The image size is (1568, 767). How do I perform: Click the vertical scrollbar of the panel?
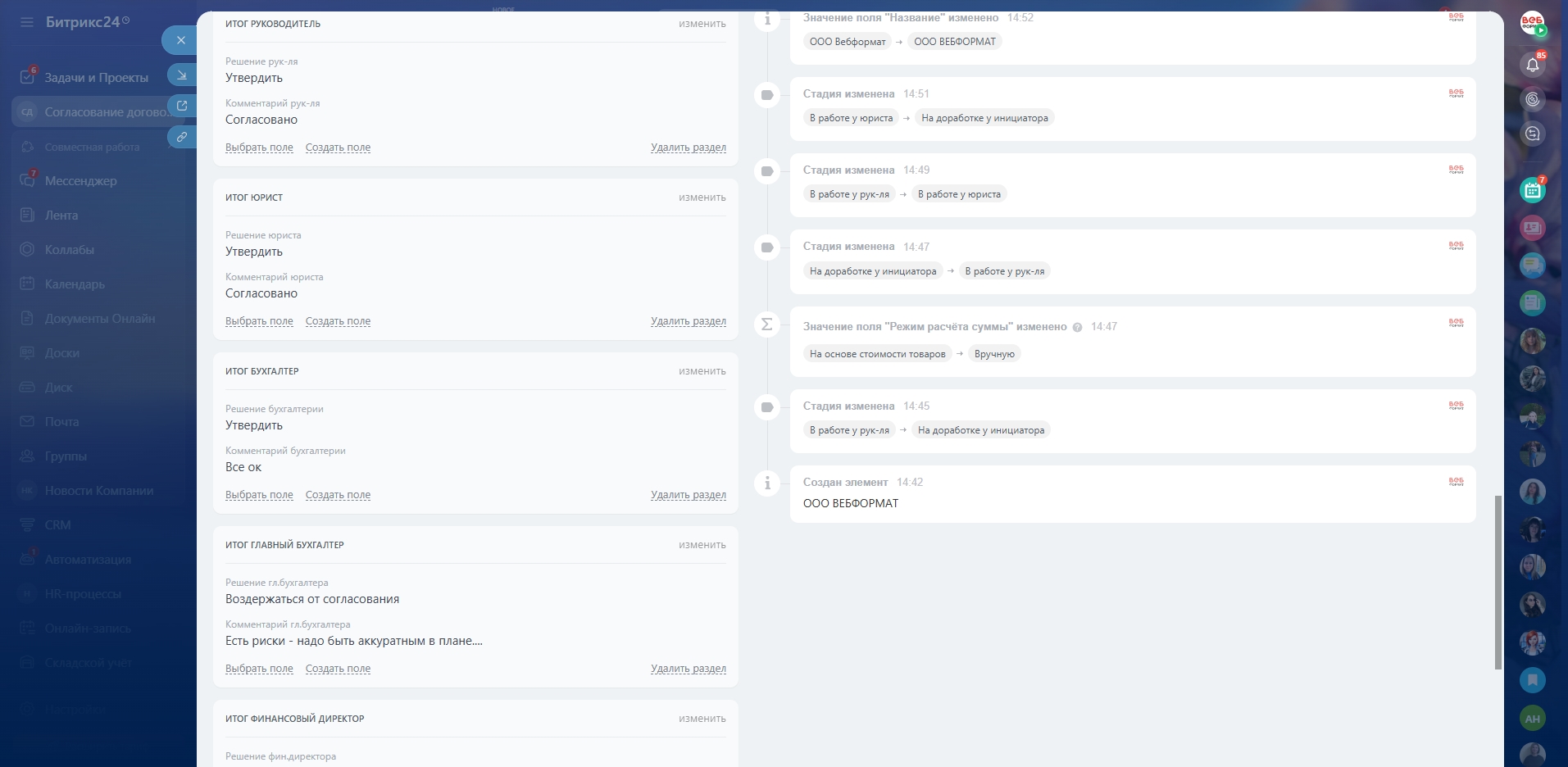point(1498,582)
